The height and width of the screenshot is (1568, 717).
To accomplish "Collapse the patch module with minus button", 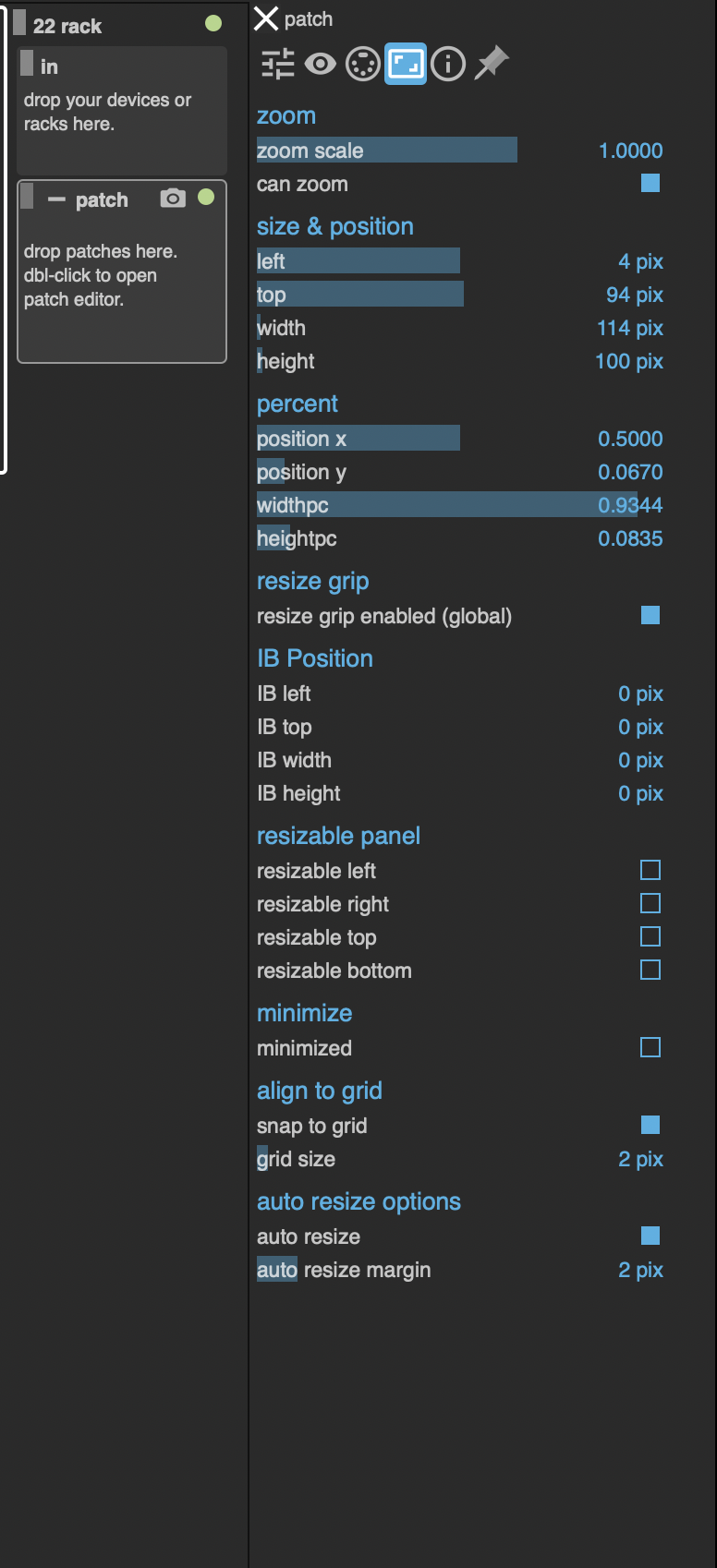I will (x=56, y=200).
